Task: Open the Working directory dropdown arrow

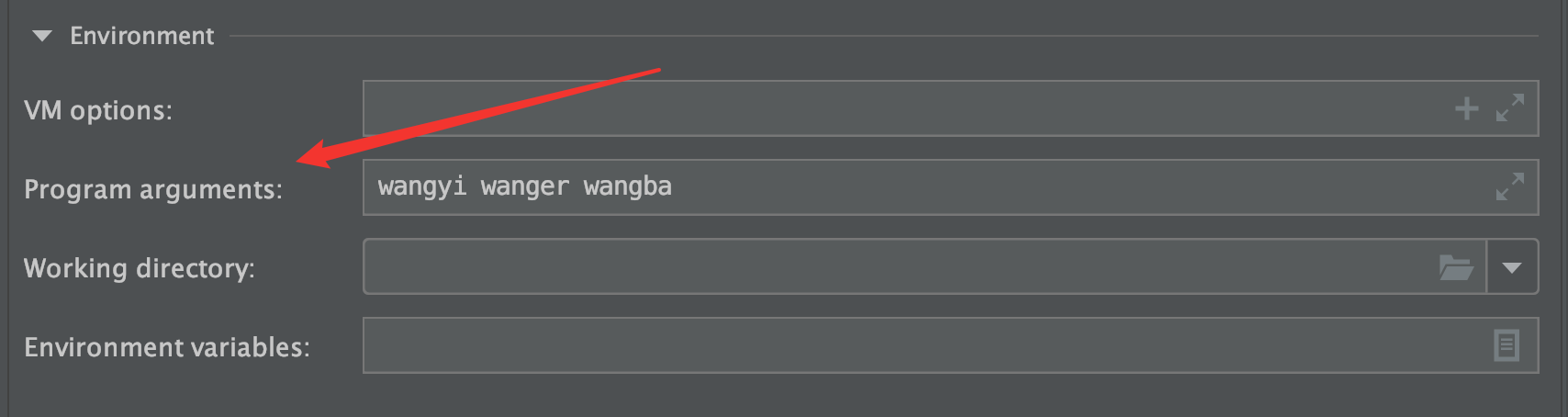Action: (x=1512, y=267)
